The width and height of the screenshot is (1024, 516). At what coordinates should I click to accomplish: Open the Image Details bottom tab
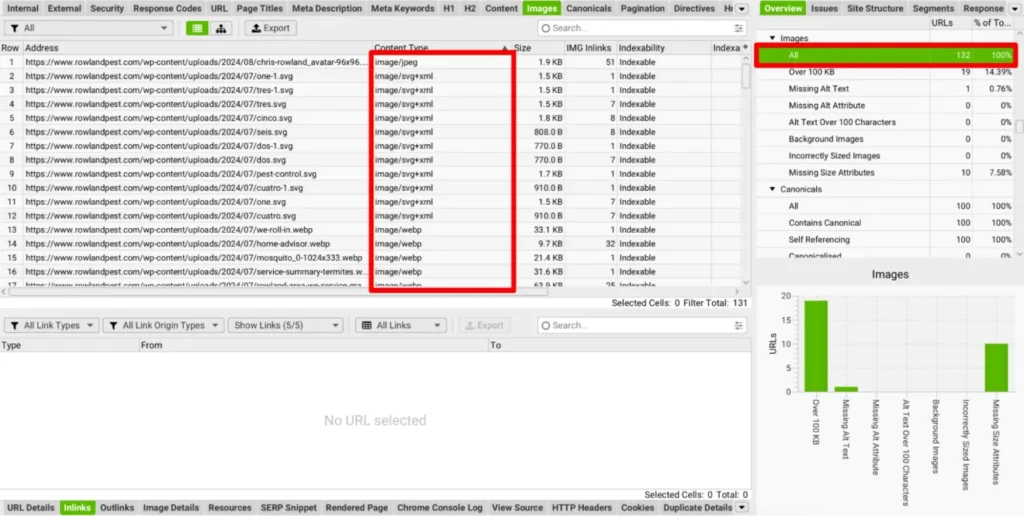coord(171,508)
